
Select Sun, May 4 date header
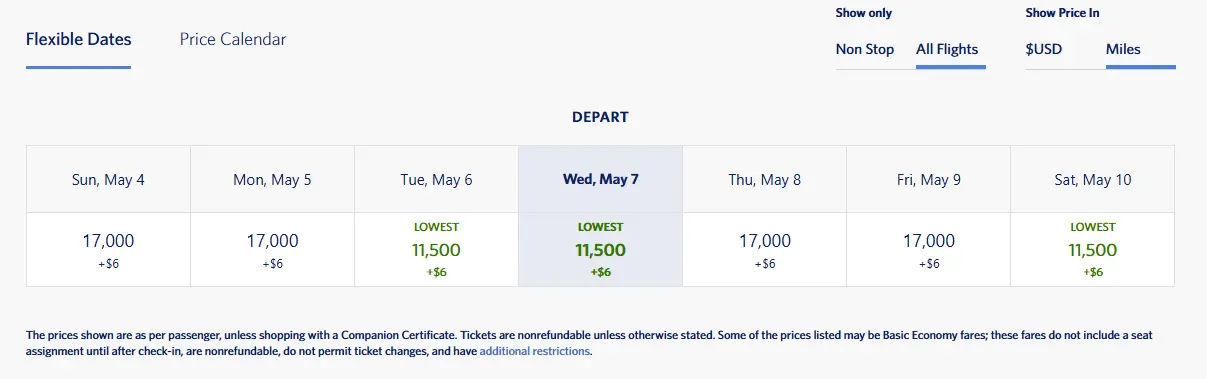tap(108, 180)
